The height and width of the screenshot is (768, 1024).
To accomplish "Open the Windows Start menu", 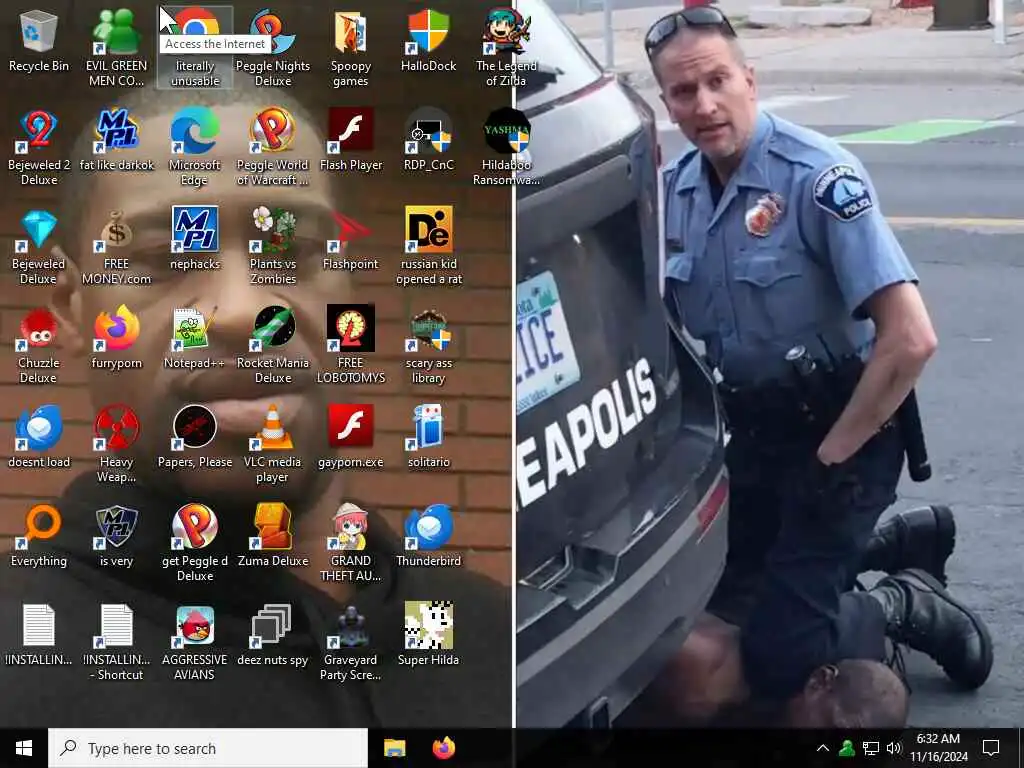I will pos(24,748).
